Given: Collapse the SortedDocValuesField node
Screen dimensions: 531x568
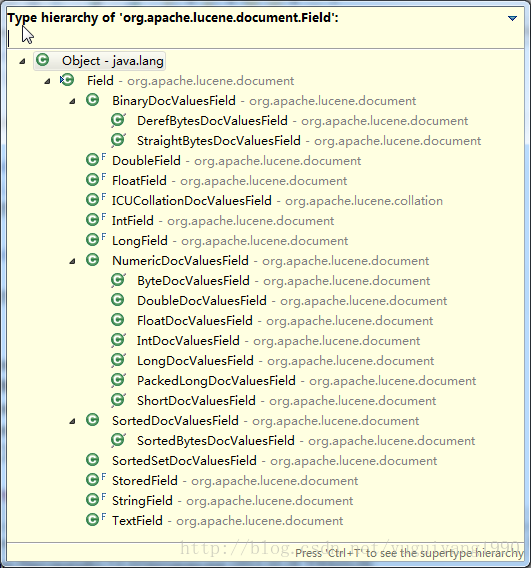Looking at the screenshot, I should click(x=72, y=421).
